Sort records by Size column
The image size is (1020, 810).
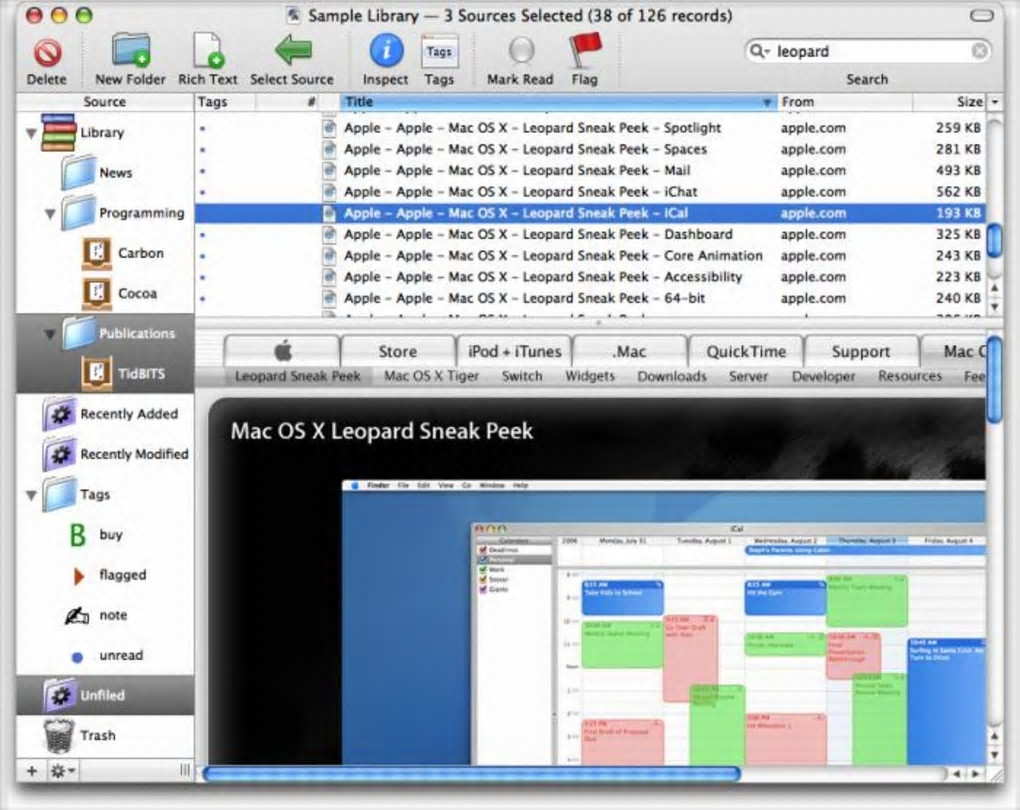tap(950, 102)
